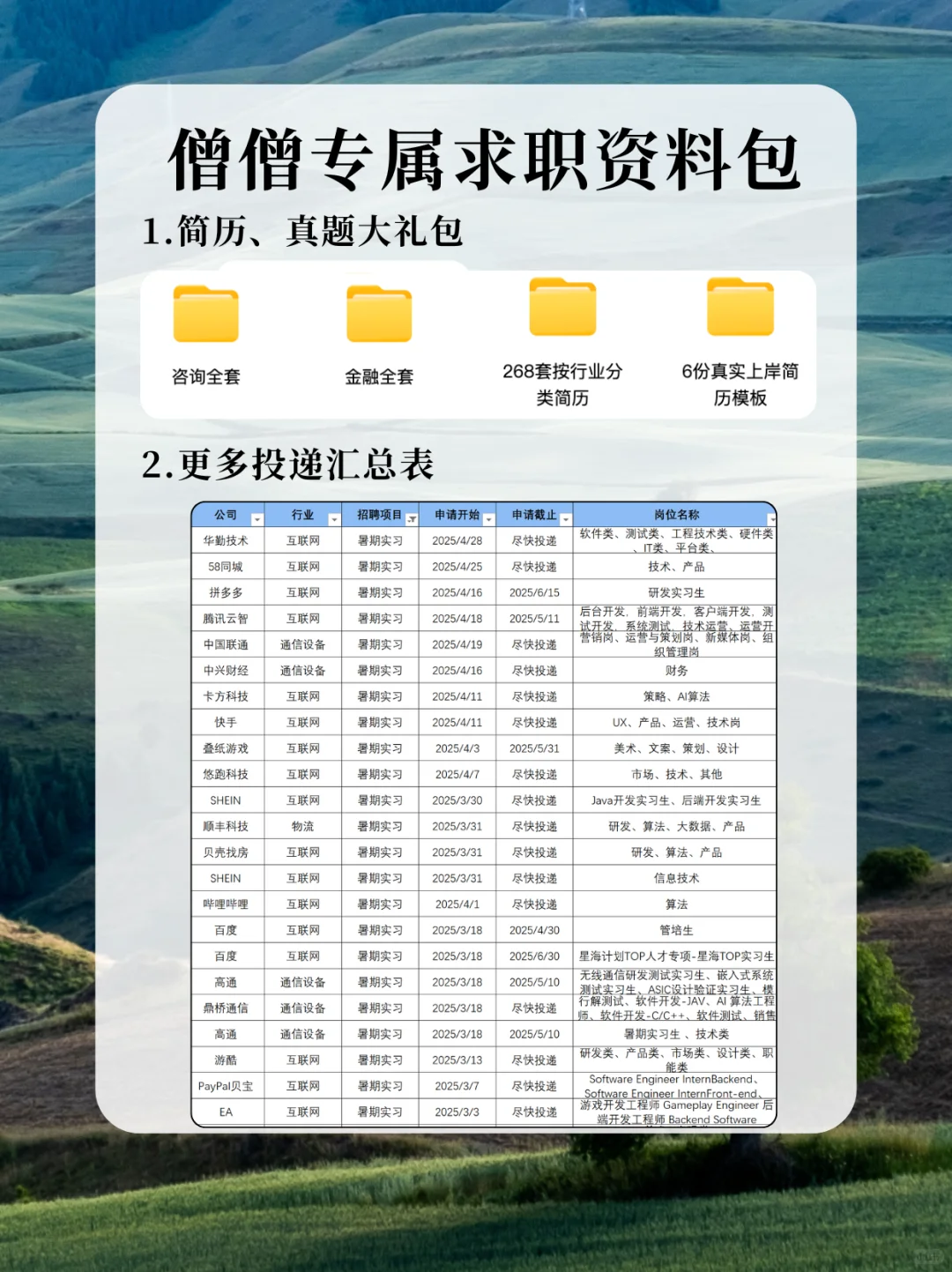
Task: Select the PayPal贝宝 company cell
Action: pyautogui.click(x=227, y=1087)
